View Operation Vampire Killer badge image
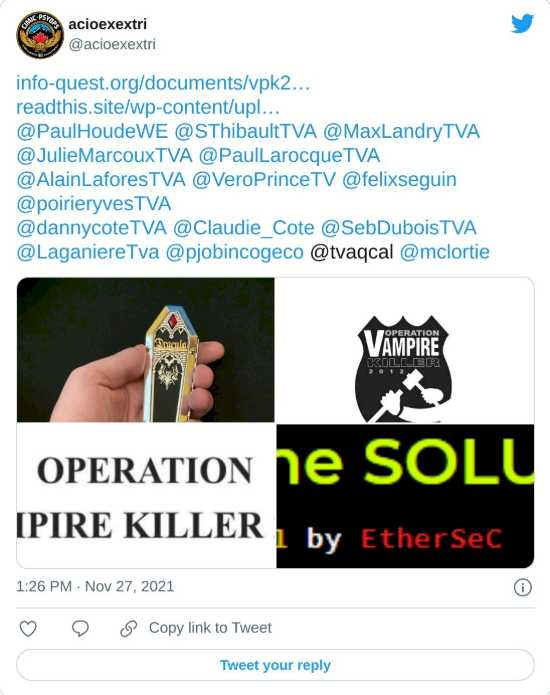550x695 pixels. (405, 350)
